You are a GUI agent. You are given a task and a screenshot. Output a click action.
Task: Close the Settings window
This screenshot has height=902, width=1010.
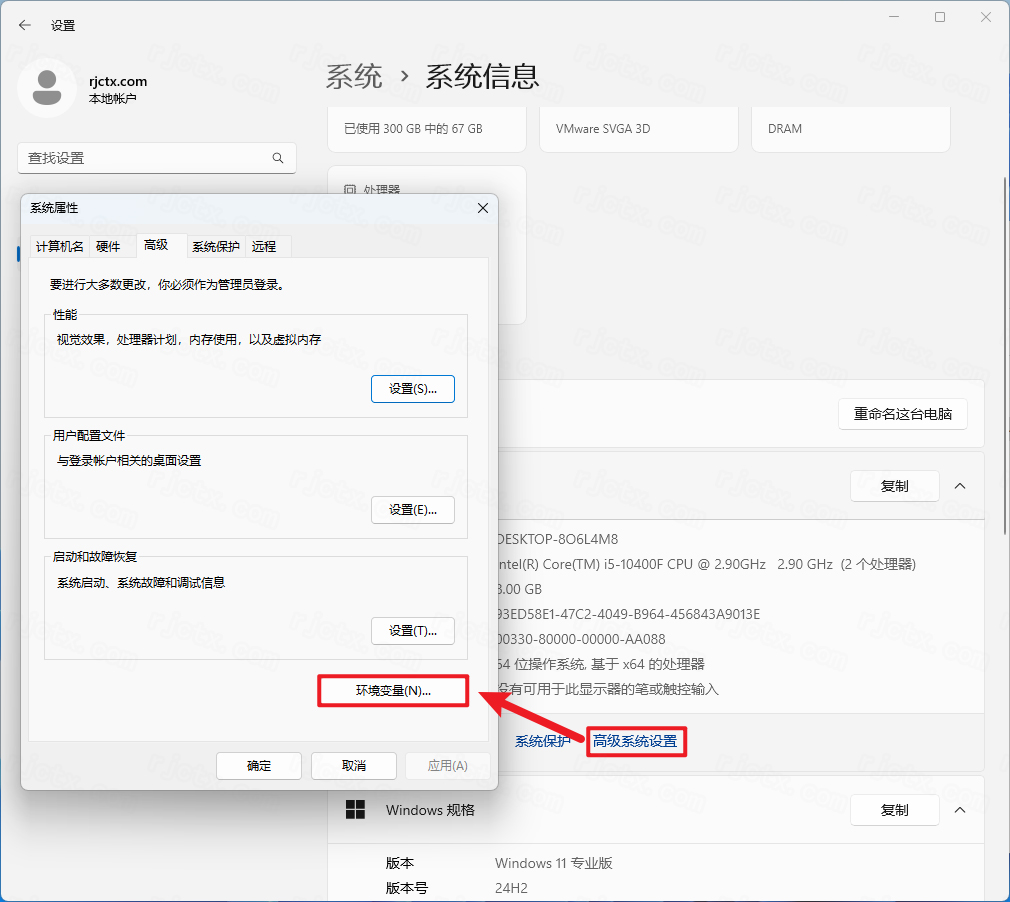pos(986,17)
